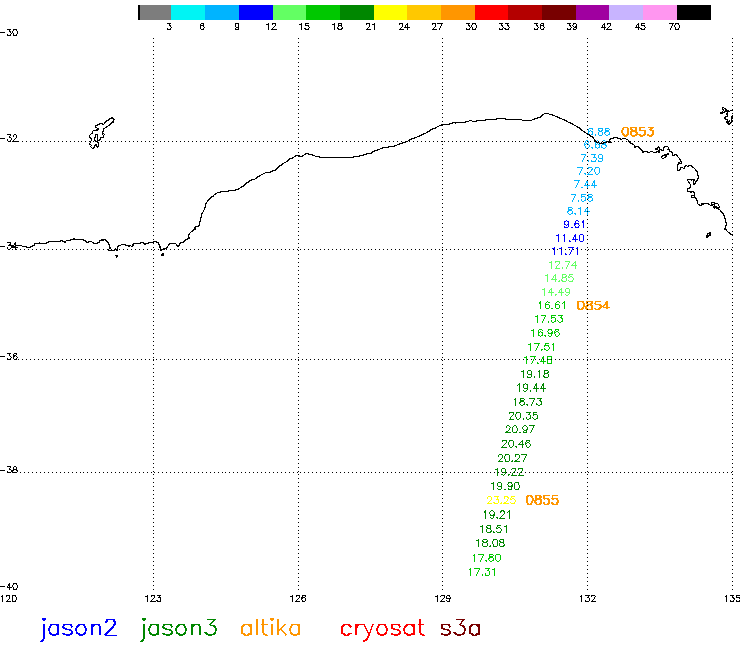Select the 20.46 data value
Viewport: 740px width, 650px height.
click(516, 444)
